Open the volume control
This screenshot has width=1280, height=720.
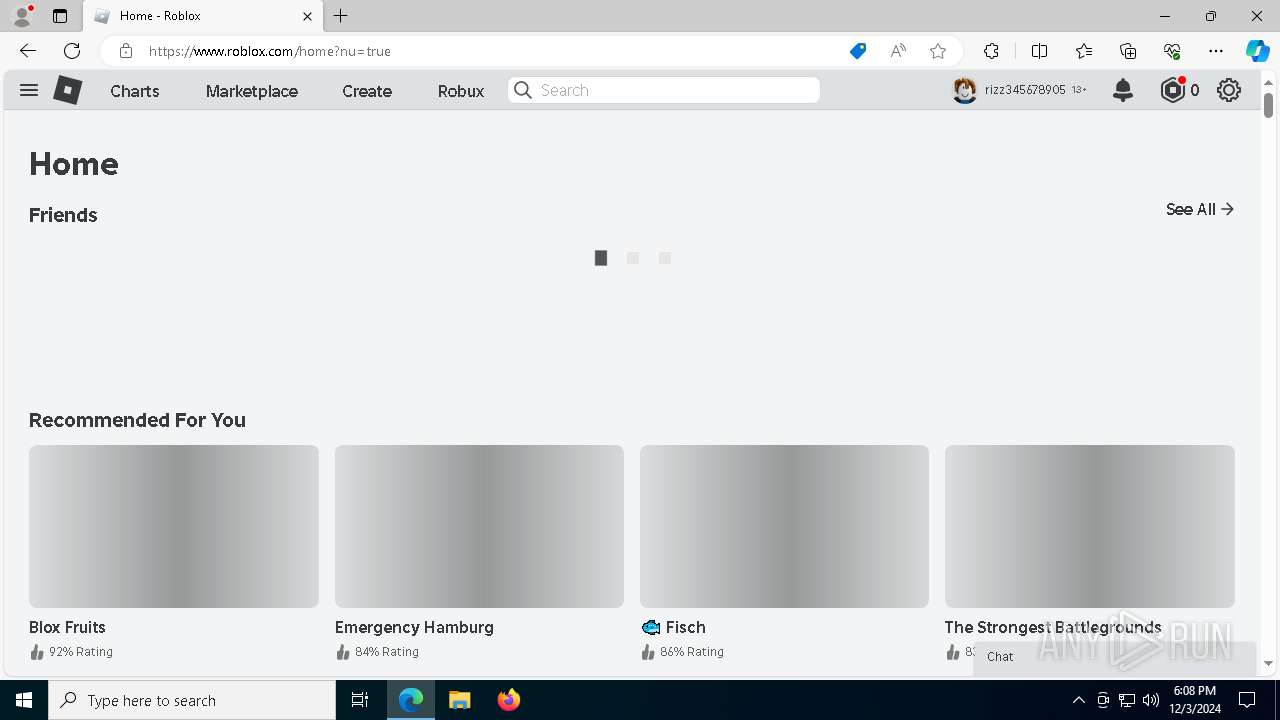tap(1151, 700)
